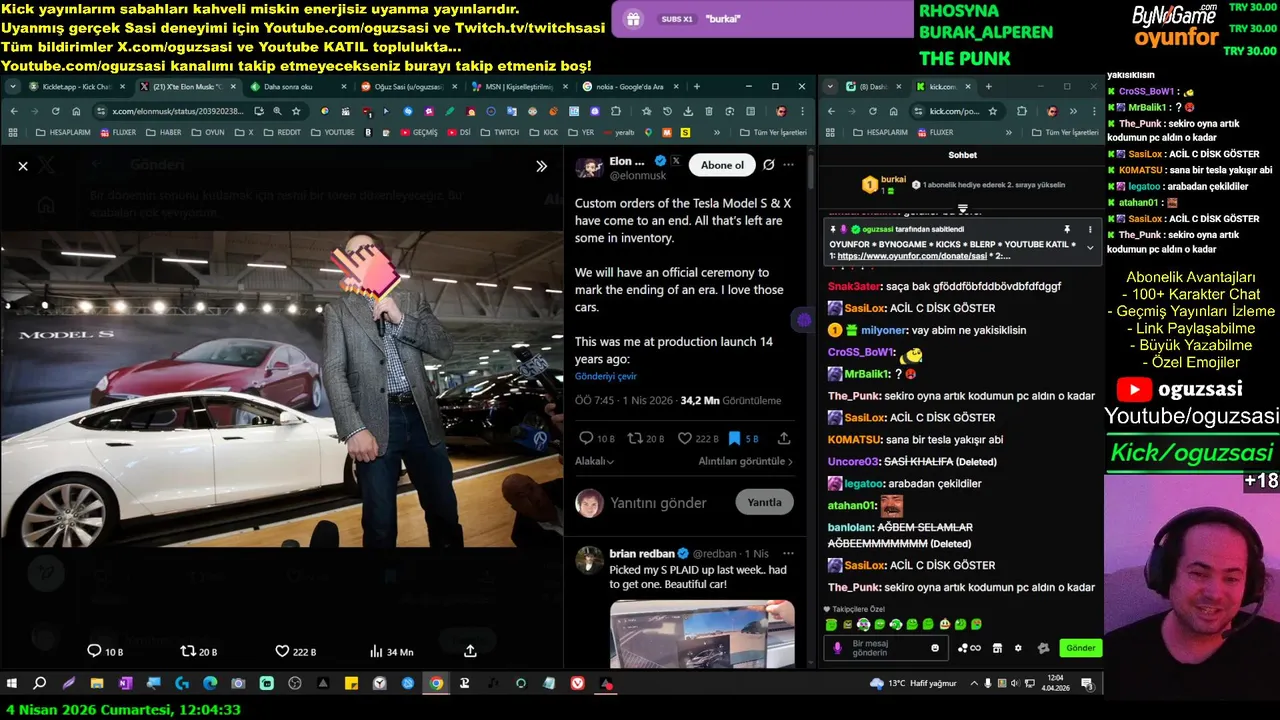Open weather widget showing 13°C Hafif yağmur
This screenshot has width=1280, height=720.
(x=913, y=683)
